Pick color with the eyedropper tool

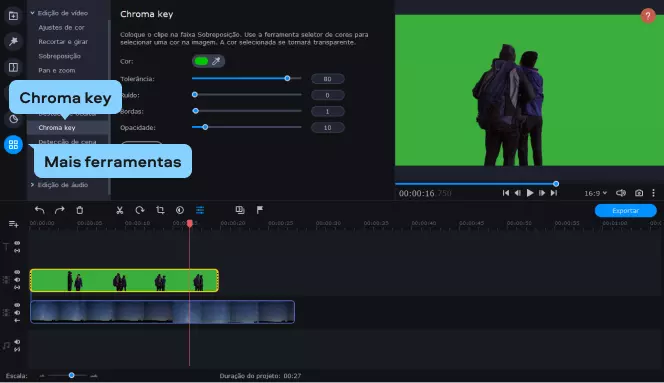point(216,61)
